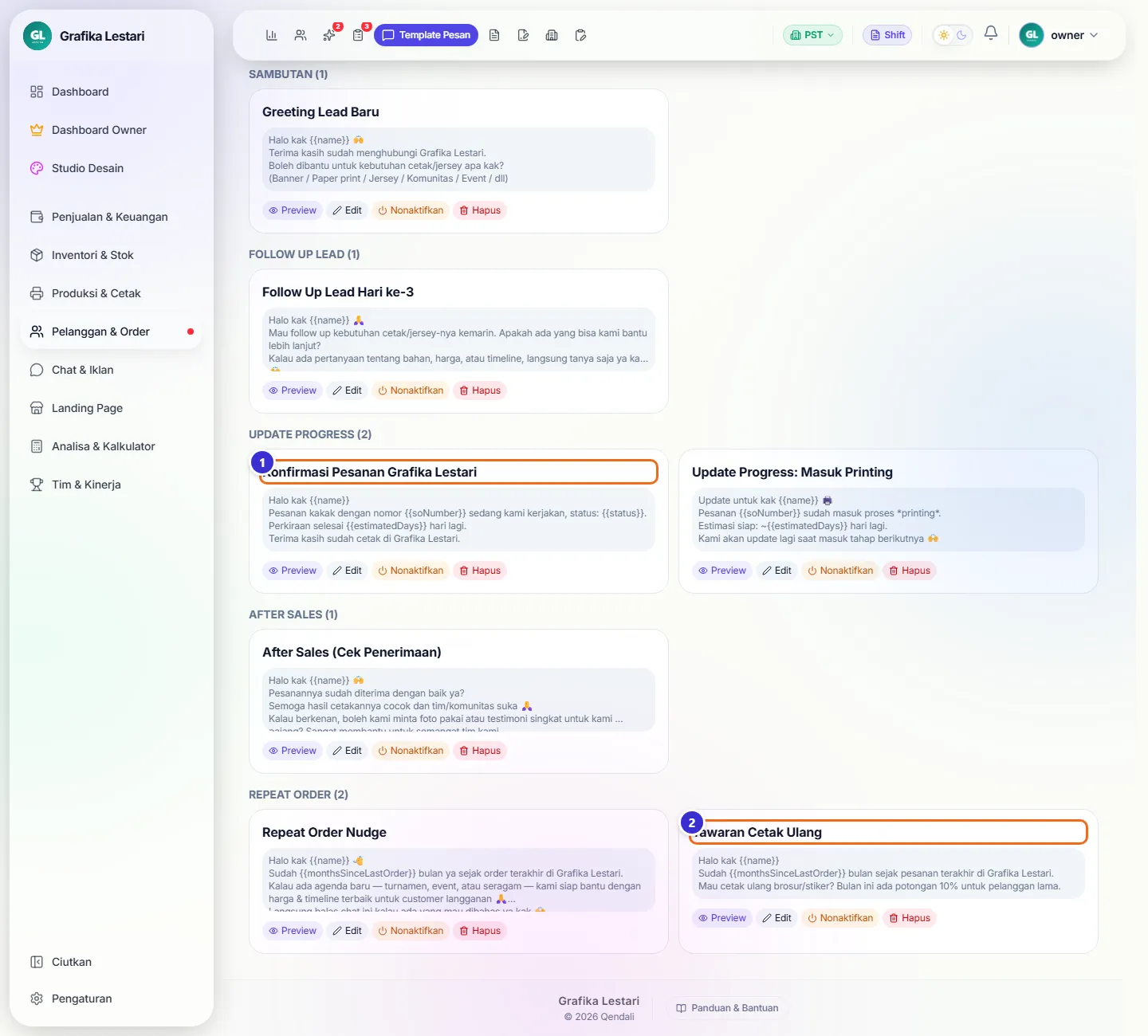Click the AFTER SALES (1) section heading
The image size is (1148, 1036).
coord(293,614)
